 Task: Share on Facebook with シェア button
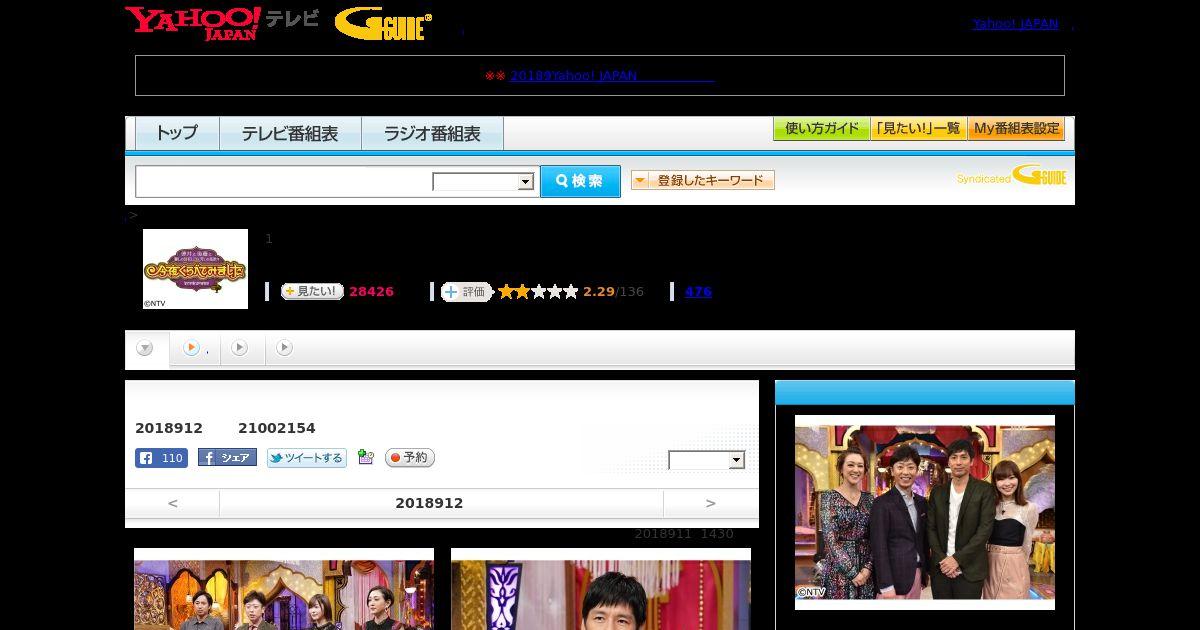(x=227, y=457)
